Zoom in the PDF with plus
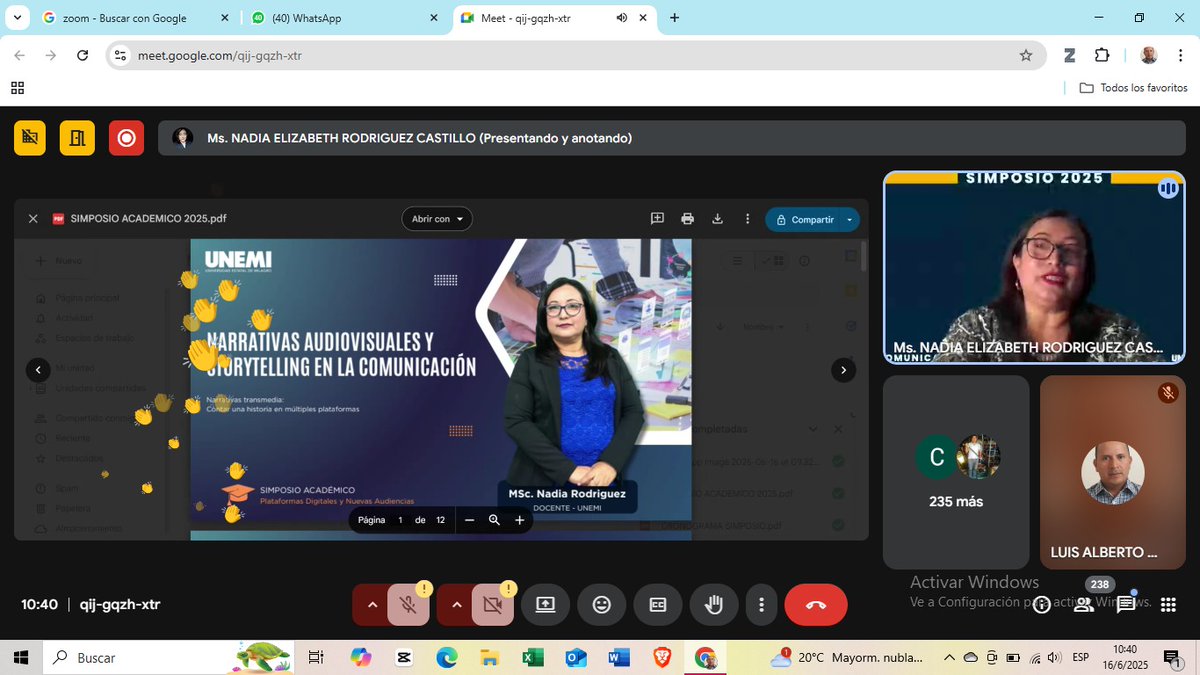 (519, 520)
